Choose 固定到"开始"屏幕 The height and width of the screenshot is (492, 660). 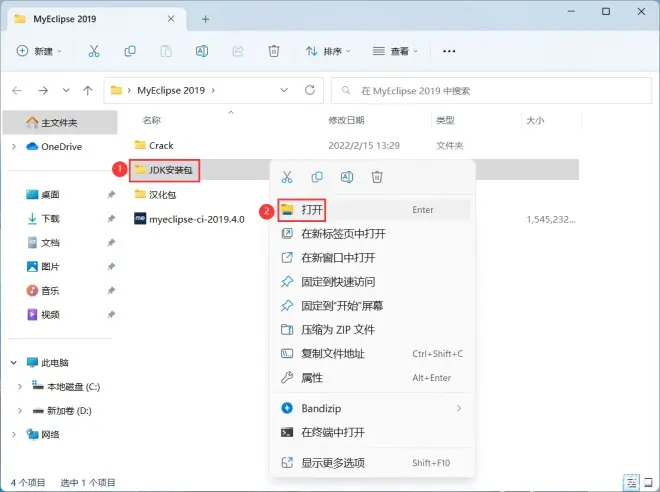click(x=373, y=306)
